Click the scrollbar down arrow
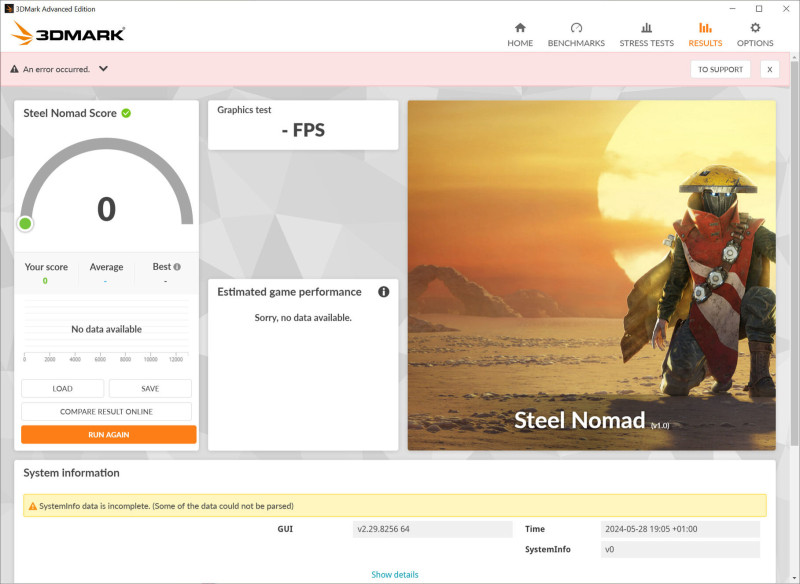This screenshot has height=584, width=800. click(794, 578)
